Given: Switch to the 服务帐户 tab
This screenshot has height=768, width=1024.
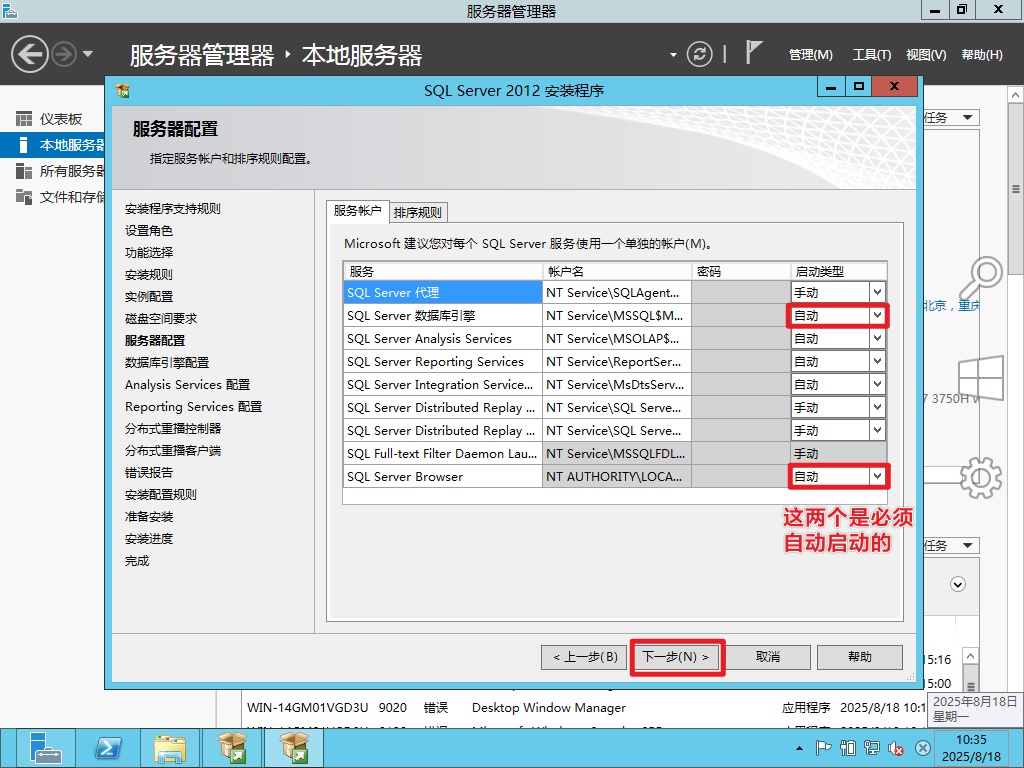Looking at the screenshot, I should coord(357,210).
